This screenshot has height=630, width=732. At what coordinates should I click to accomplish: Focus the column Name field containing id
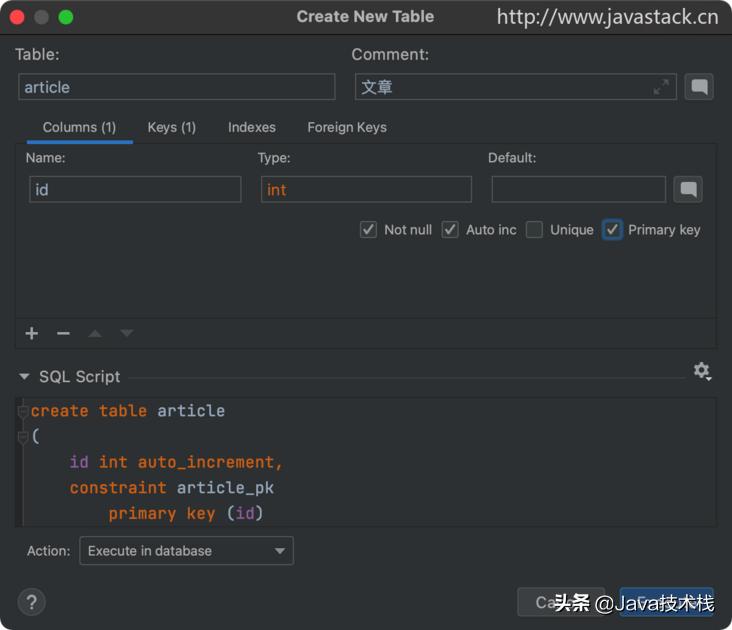(x=135, y=189)
